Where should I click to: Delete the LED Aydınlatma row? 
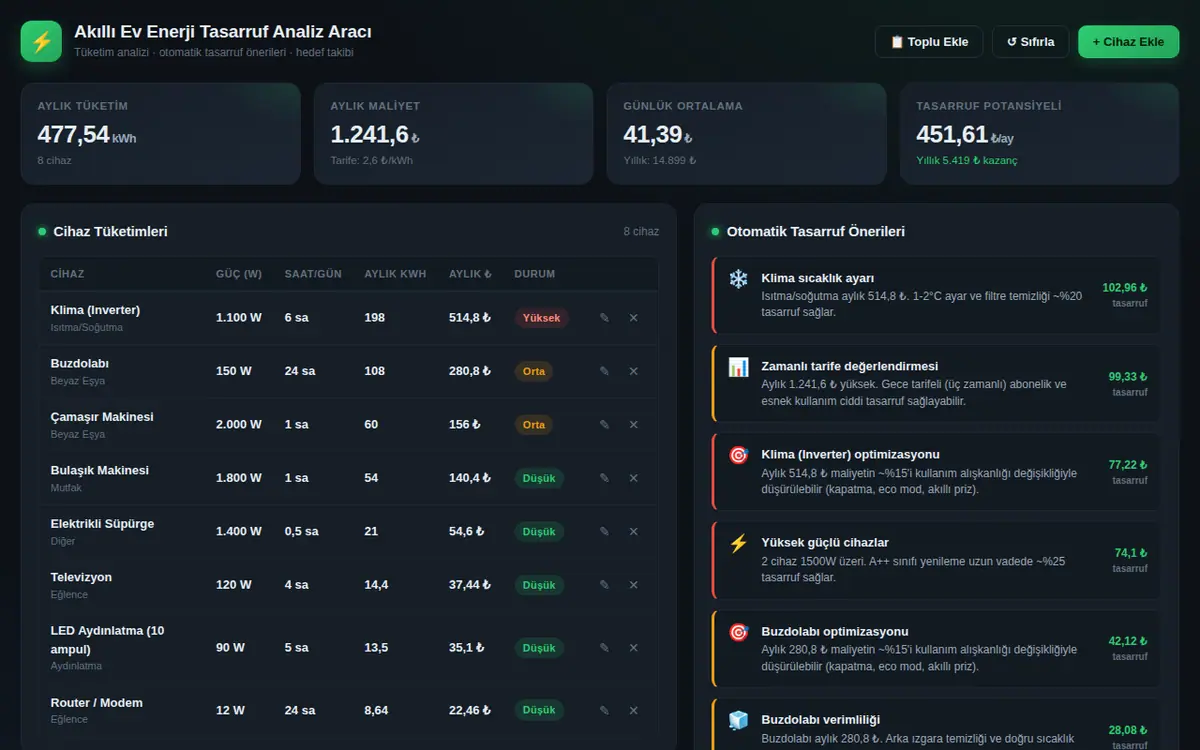click(x=633, y=648)
